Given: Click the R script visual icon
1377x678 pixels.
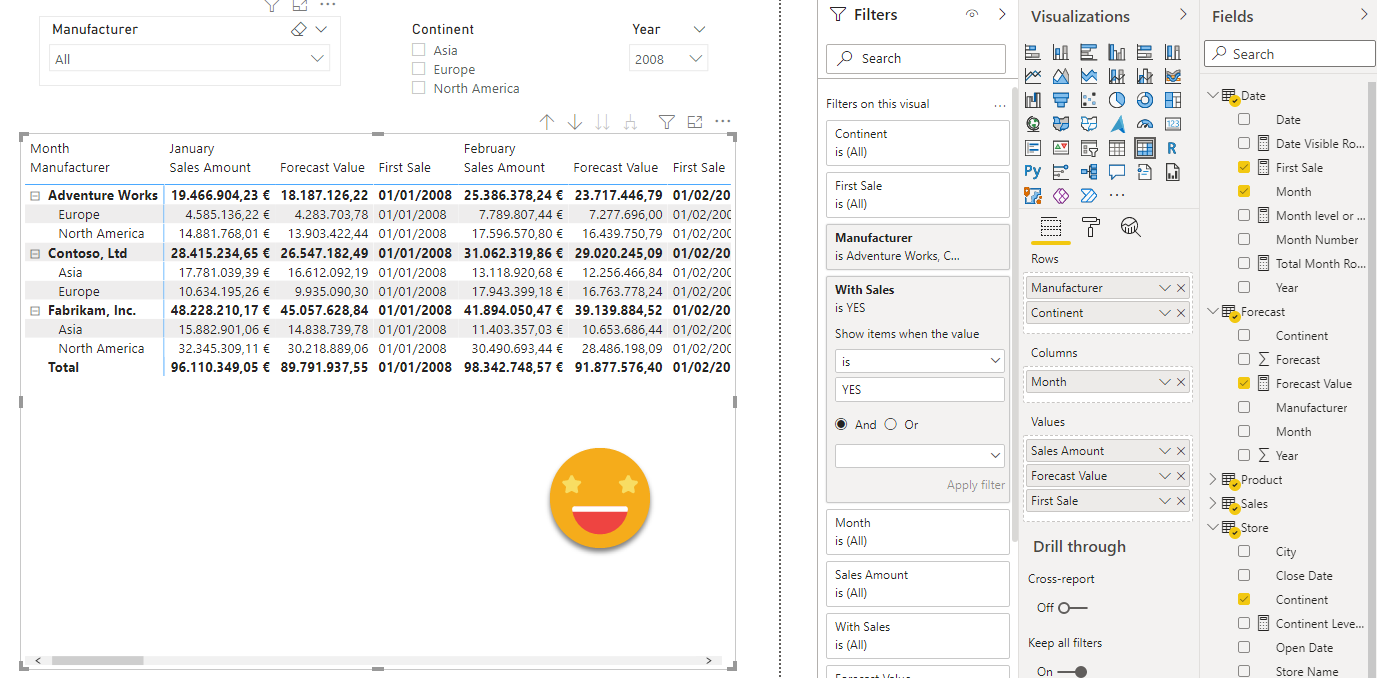Looking at the screenshot, I should [x=1172, y=148].
